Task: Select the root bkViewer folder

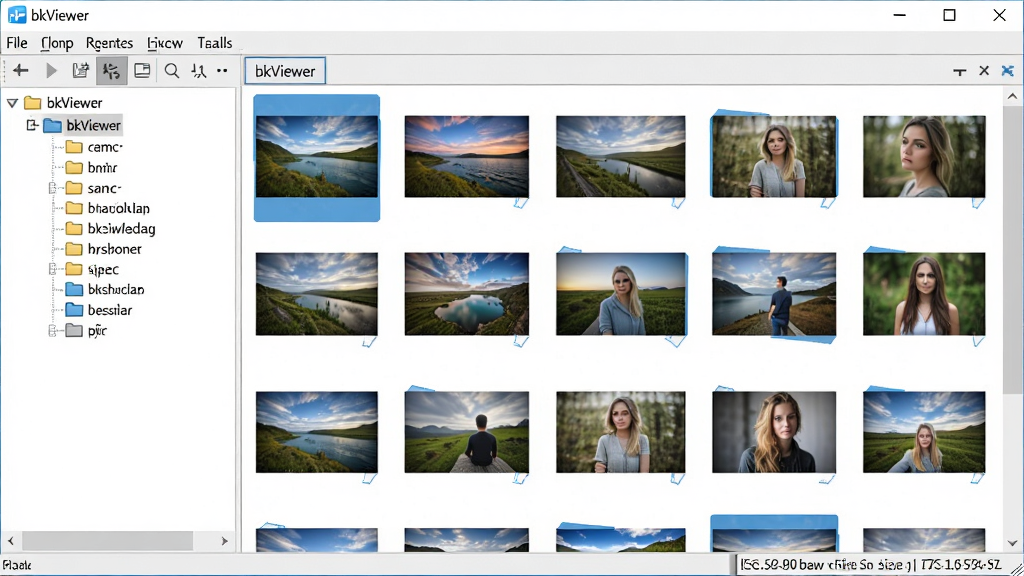Action: [x=63, y=103]
